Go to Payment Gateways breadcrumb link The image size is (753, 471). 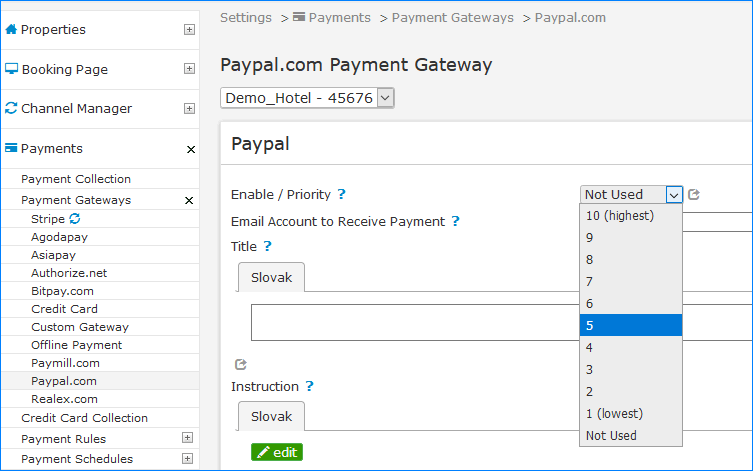point(452,18)
